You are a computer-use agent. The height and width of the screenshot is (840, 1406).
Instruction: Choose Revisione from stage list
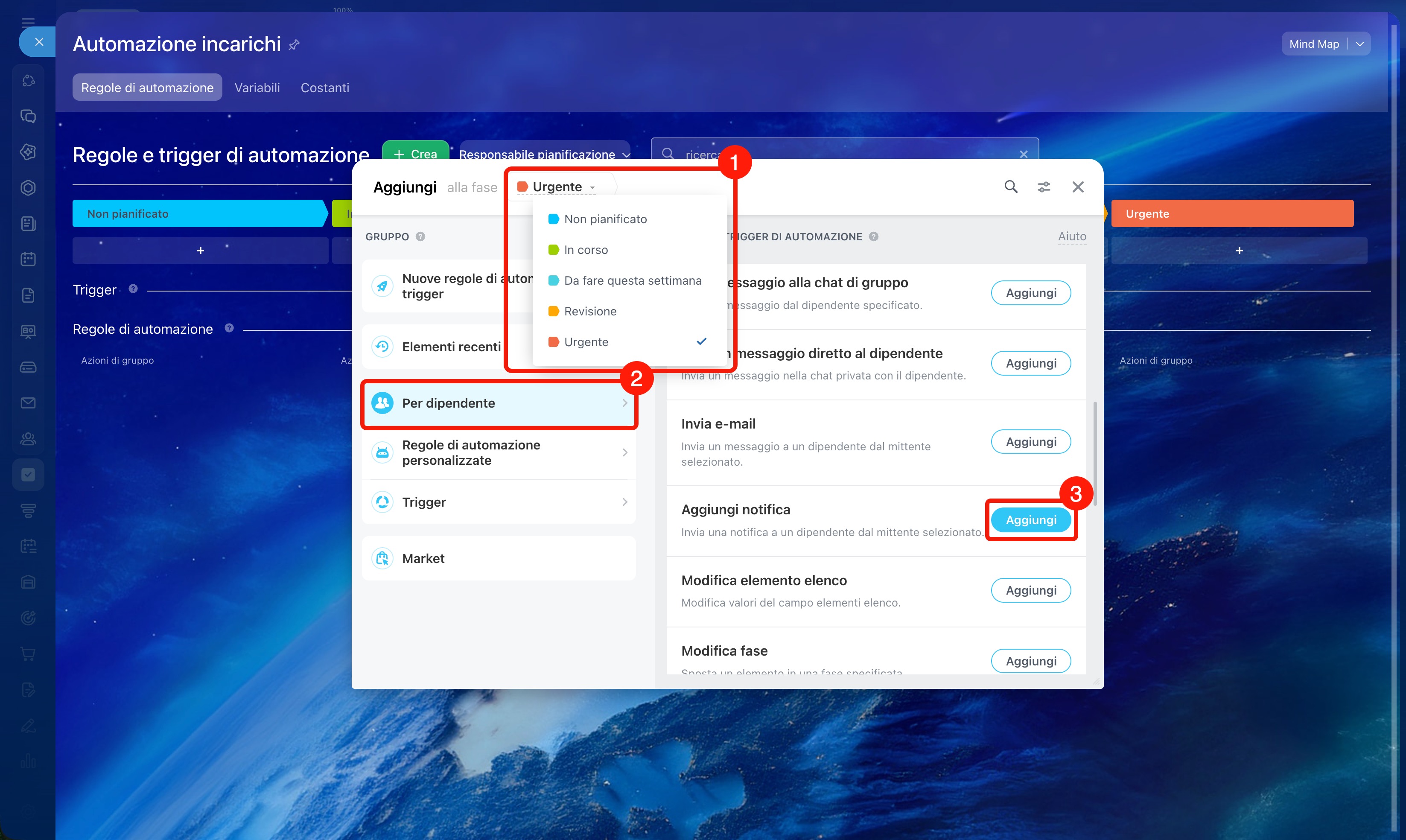click(x=630, y=311)
